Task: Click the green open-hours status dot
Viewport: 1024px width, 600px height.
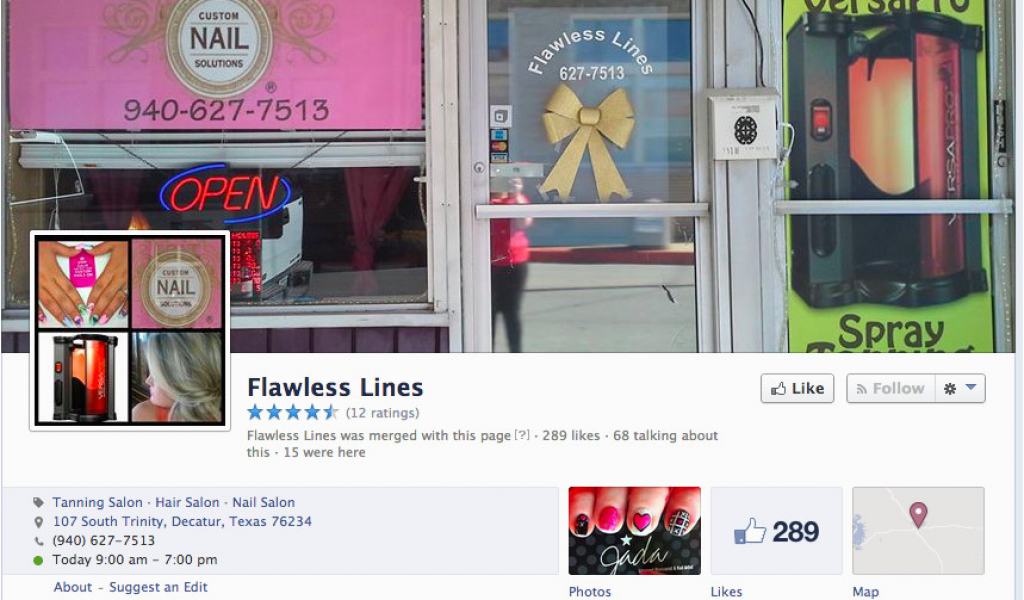Action: [39, 560]
